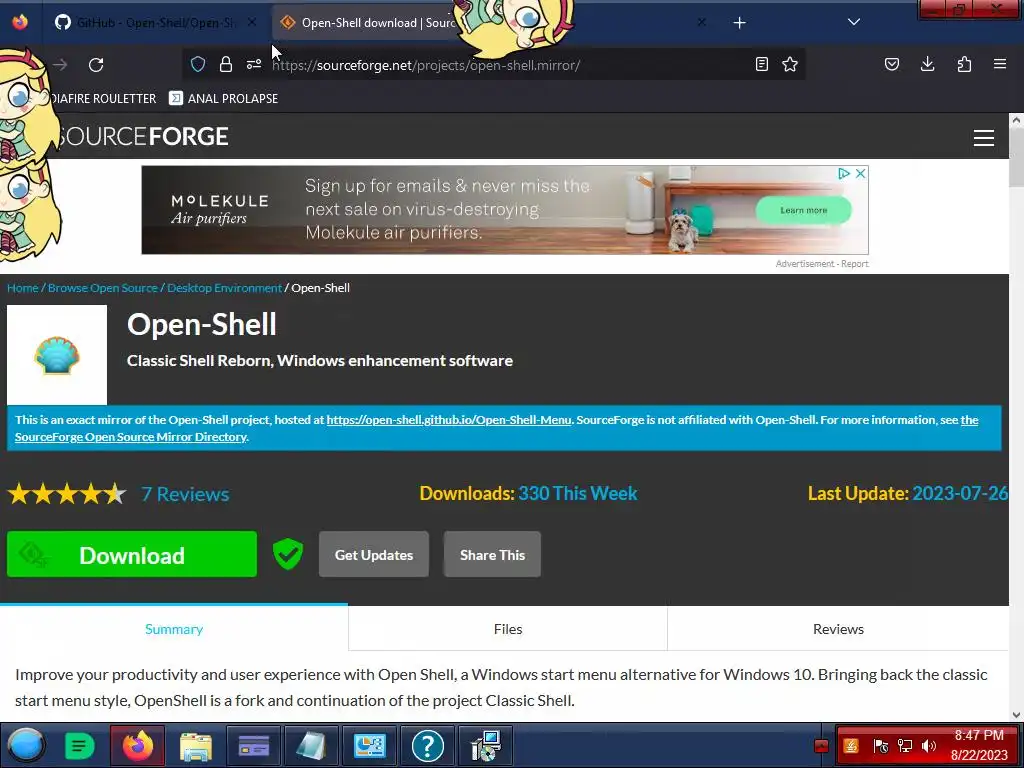Open Browse Open Source breadcrumb
Screen dimensions: 1024x768
click(x=103, y=288)
